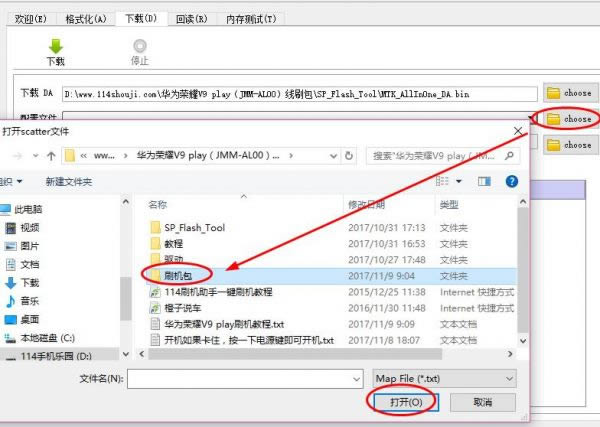Change view layout icon
600x427 pixels.
point(443,181)
